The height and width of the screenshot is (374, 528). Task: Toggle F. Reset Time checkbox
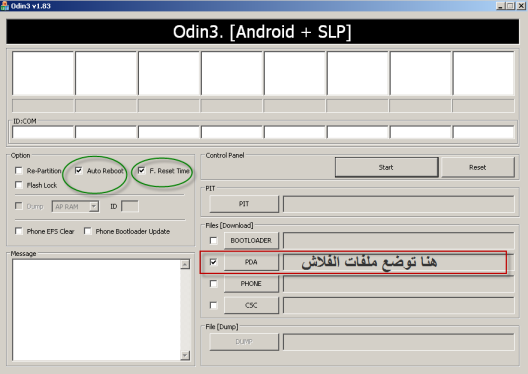[x=141, y=171]
